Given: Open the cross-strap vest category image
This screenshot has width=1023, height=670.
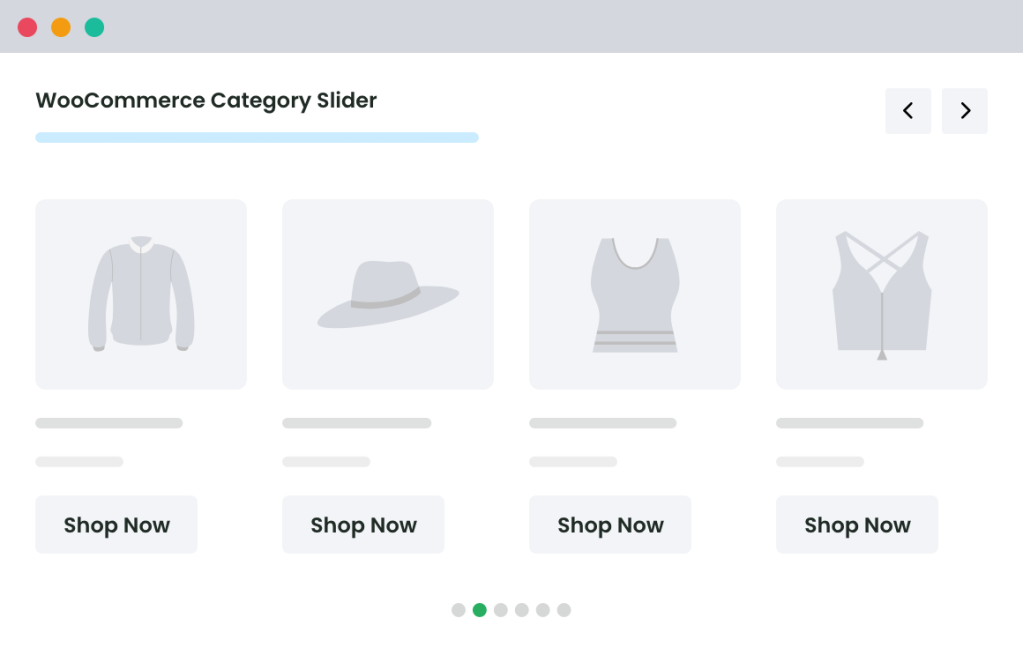Looking at the screenshot, I should [881, 294].
